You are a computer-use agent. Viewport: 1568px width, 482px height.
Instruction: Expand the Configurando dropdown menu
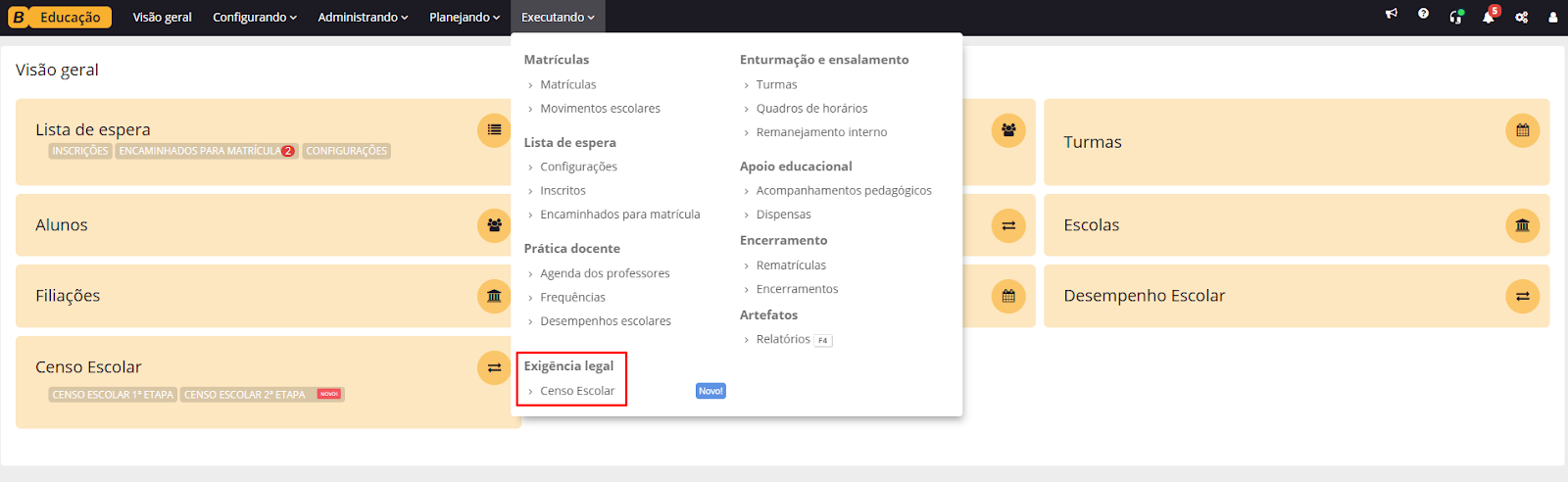pyautogui.click(x=255, y=18)
